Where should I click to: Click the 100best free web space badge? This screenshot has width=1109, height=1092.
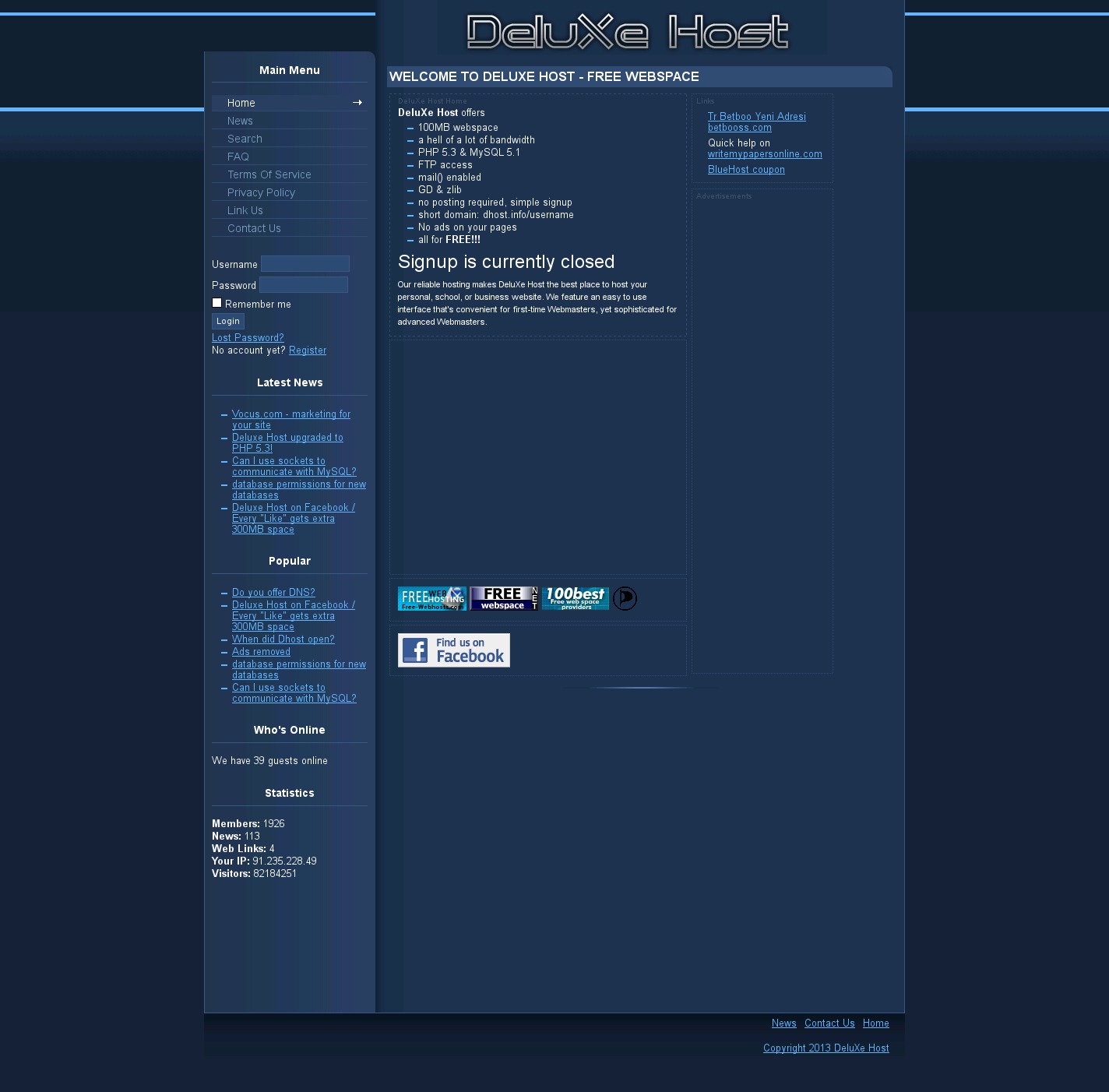point(576,598)
